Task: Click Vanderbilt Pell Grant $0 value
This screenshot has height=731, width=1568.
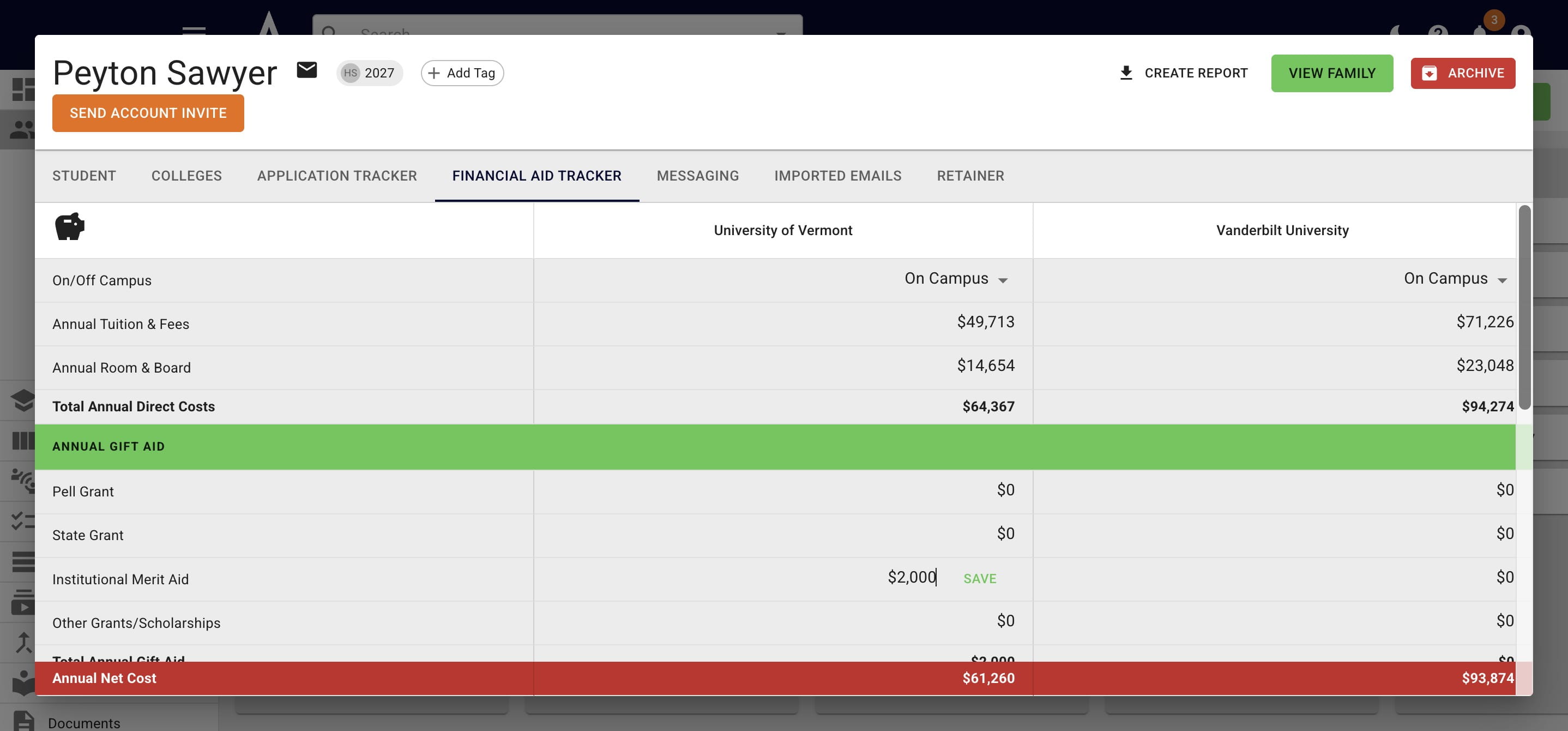Action: click(x=1505, y=490)
